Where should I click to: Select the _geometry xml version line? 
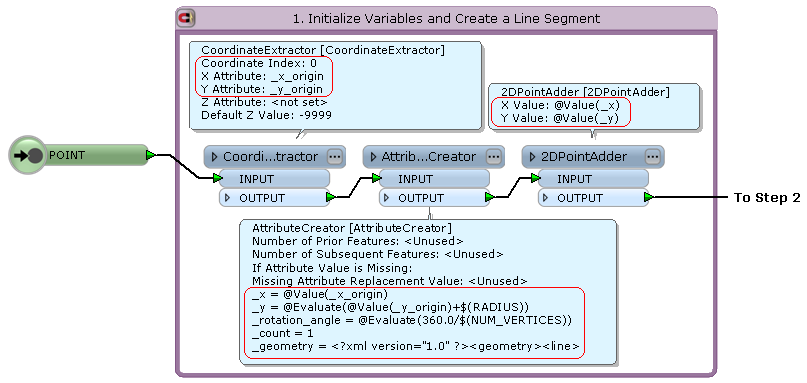pos(416,346)
